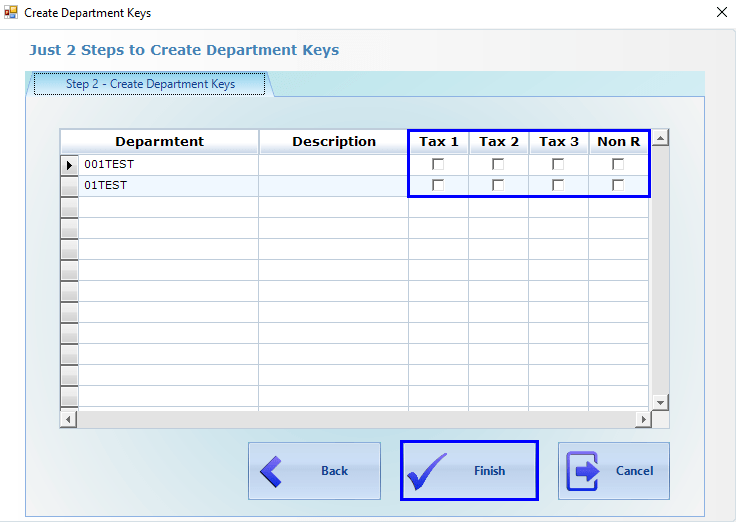Go back with the Back button

tap(314, 471)
